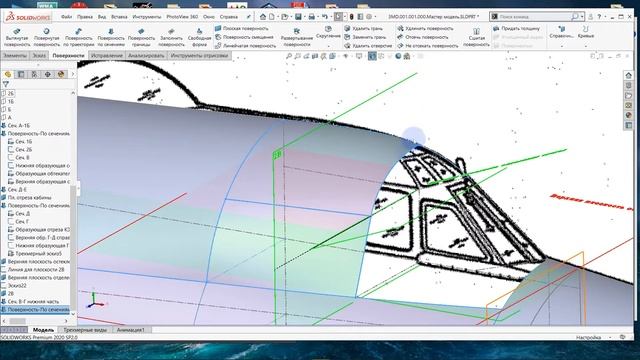
Task: Open the PhotoView 360 menu
Action: 182,17
